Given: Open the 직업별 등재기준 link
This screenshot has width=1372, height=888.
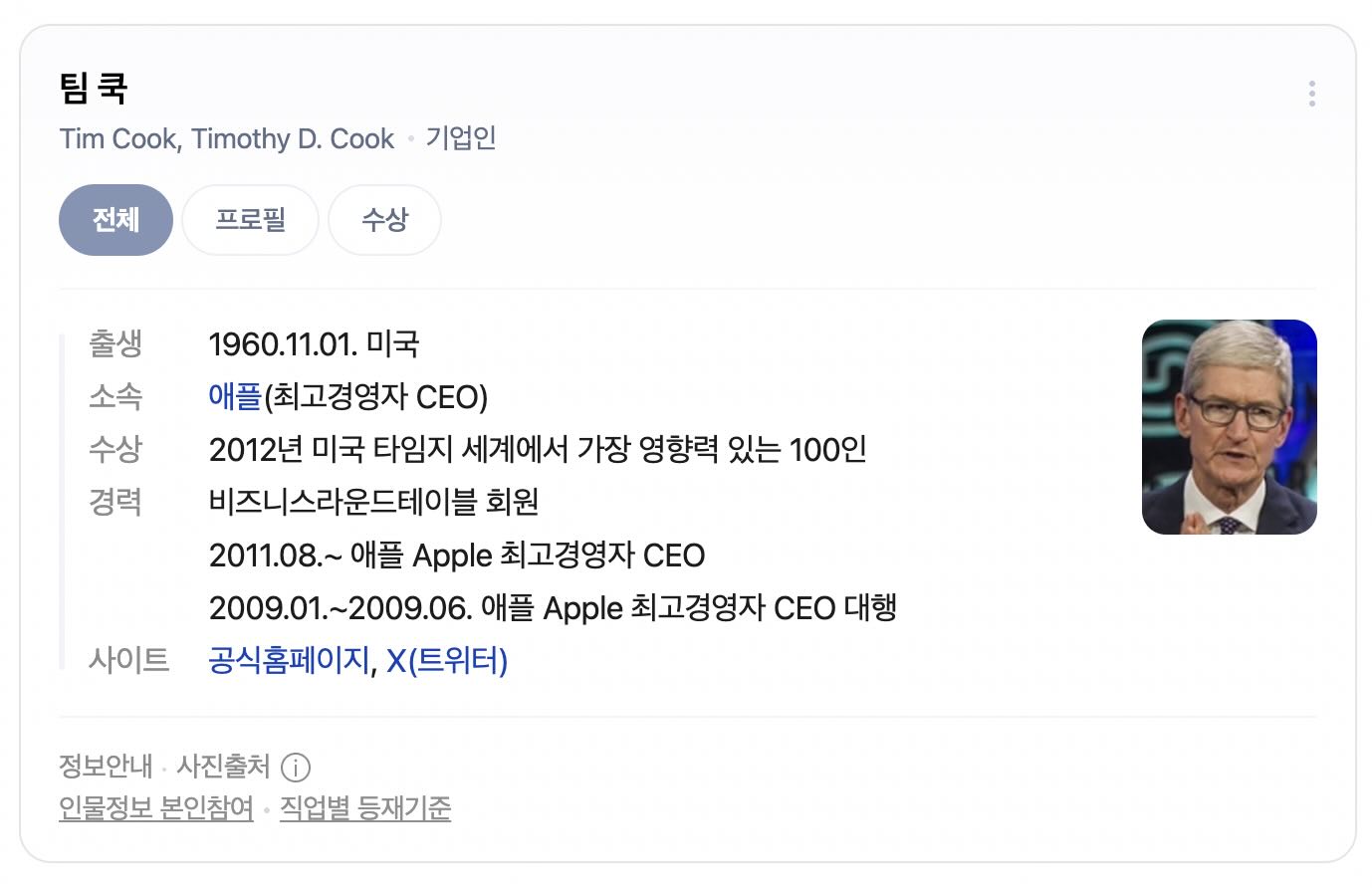Looking at the screenshot, I should pos(364,809).
